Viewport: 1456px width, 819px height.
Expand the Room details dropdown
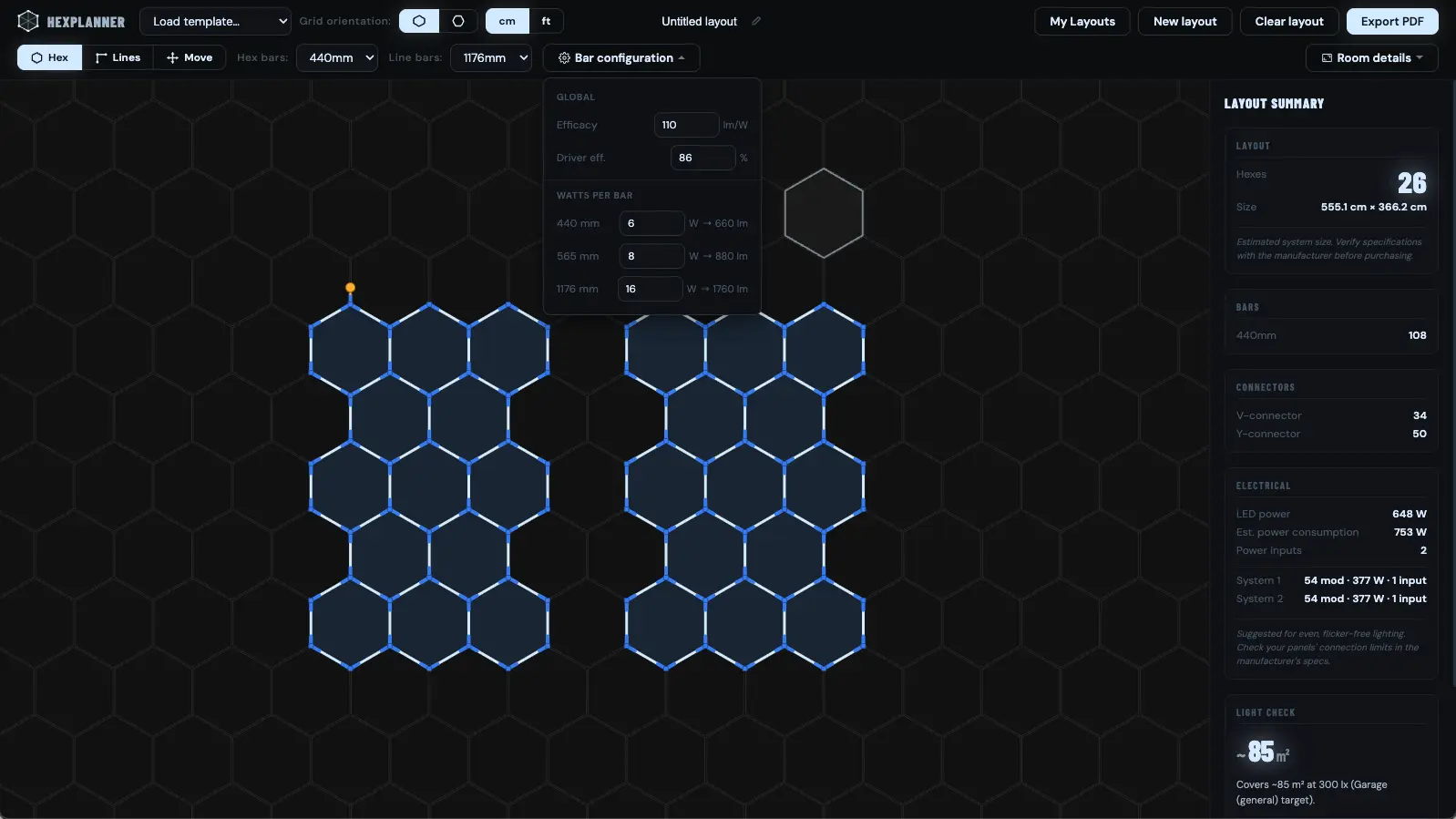point(1371,57)
